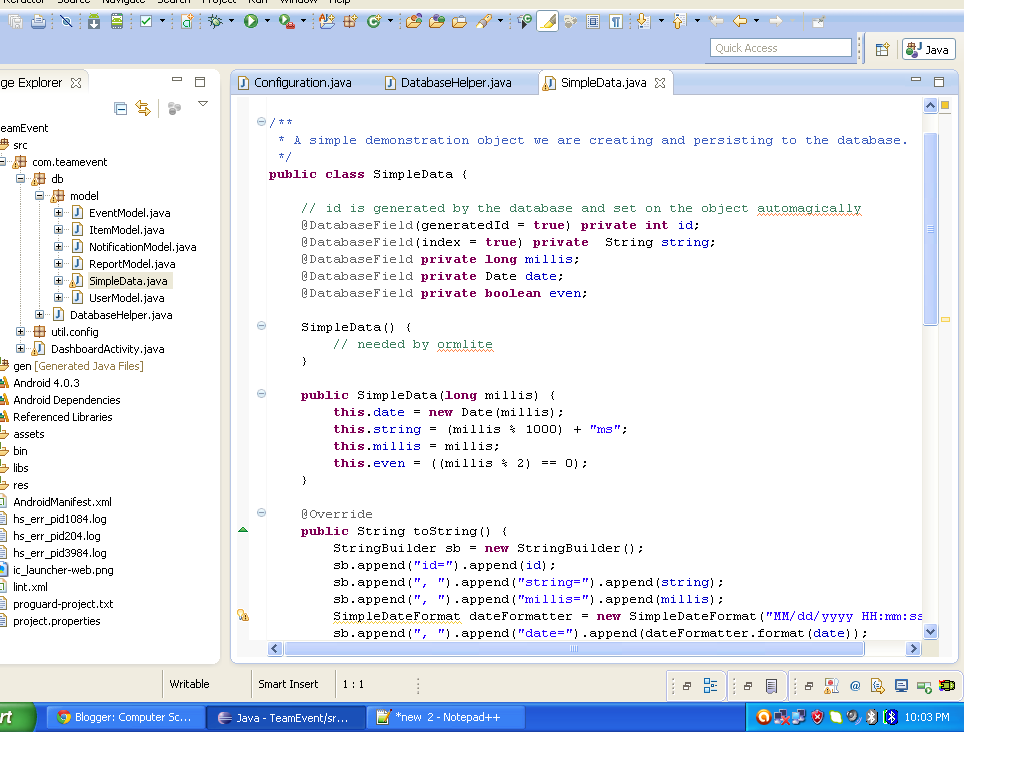Screen dimensions: 1024x768
Task: Click the Run External Tools icon
Action: tap(286, 22)
